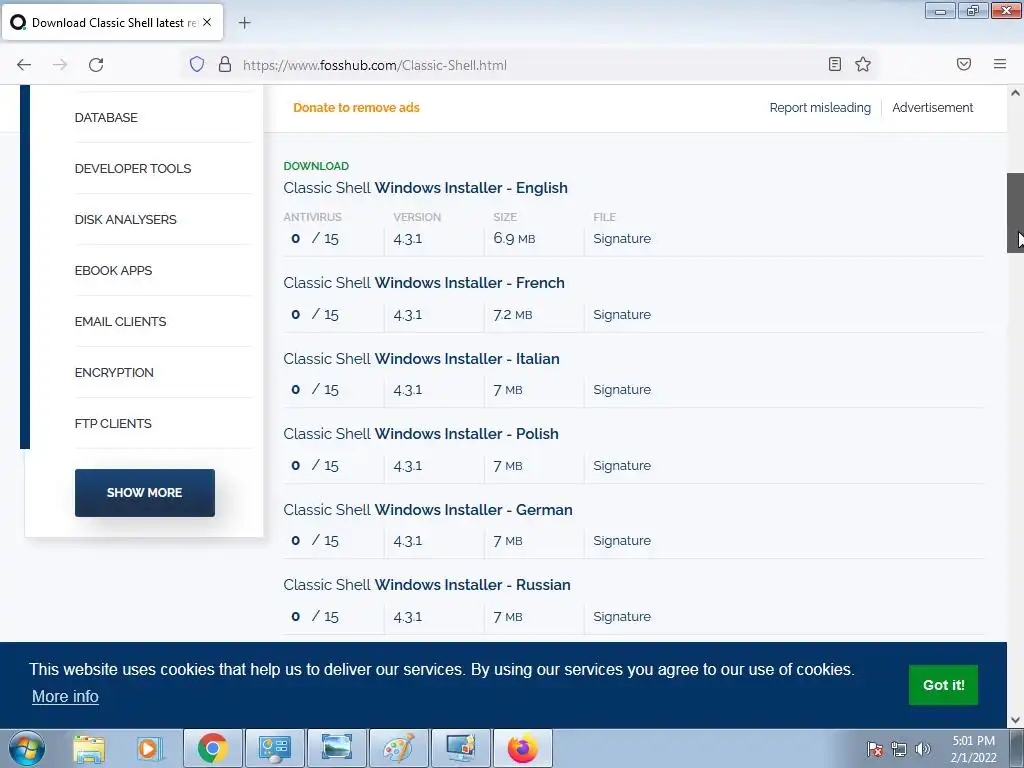Open More info cookie link
This screenshot has height=768, width=1024.
coord(65,696)
